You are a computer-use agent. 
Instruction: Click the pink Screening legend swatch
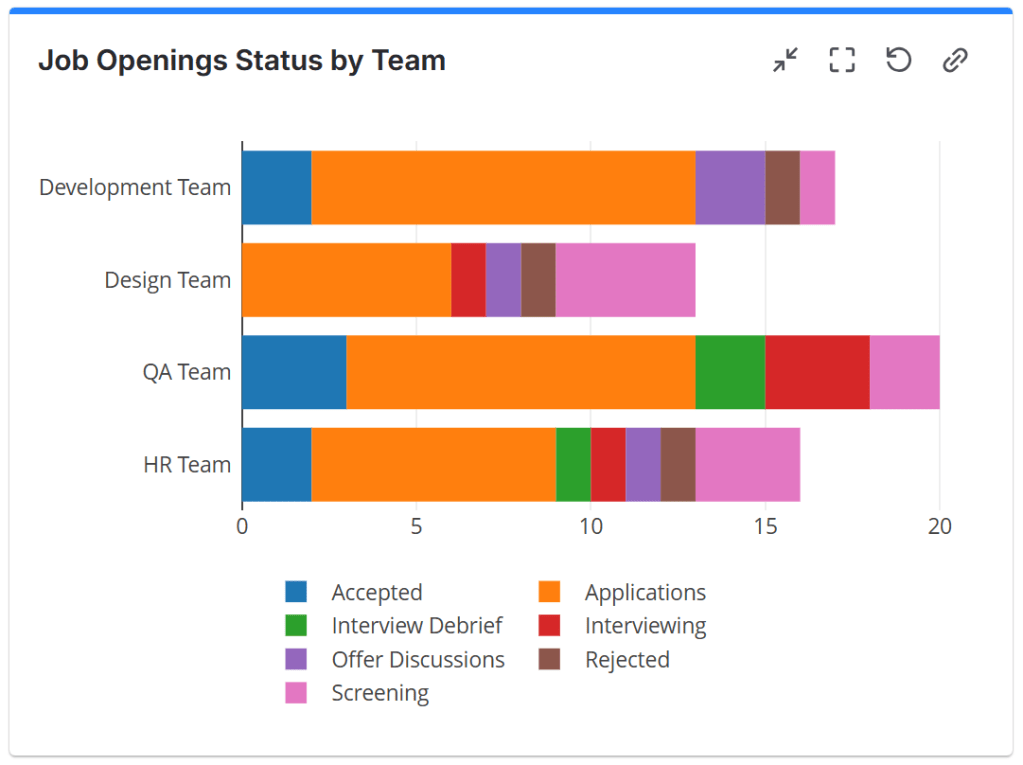(x=296, y=693)
